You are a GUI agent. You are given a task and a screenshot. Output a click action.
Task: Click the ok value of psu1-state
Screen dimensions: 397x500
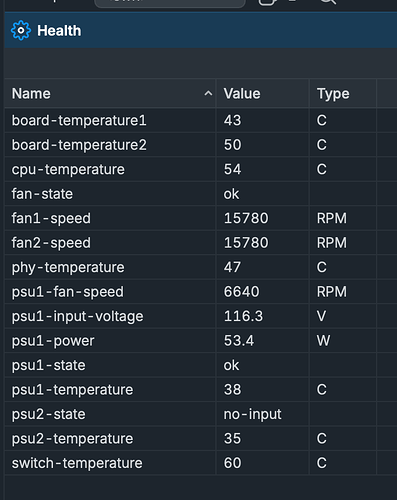point(231,365)
